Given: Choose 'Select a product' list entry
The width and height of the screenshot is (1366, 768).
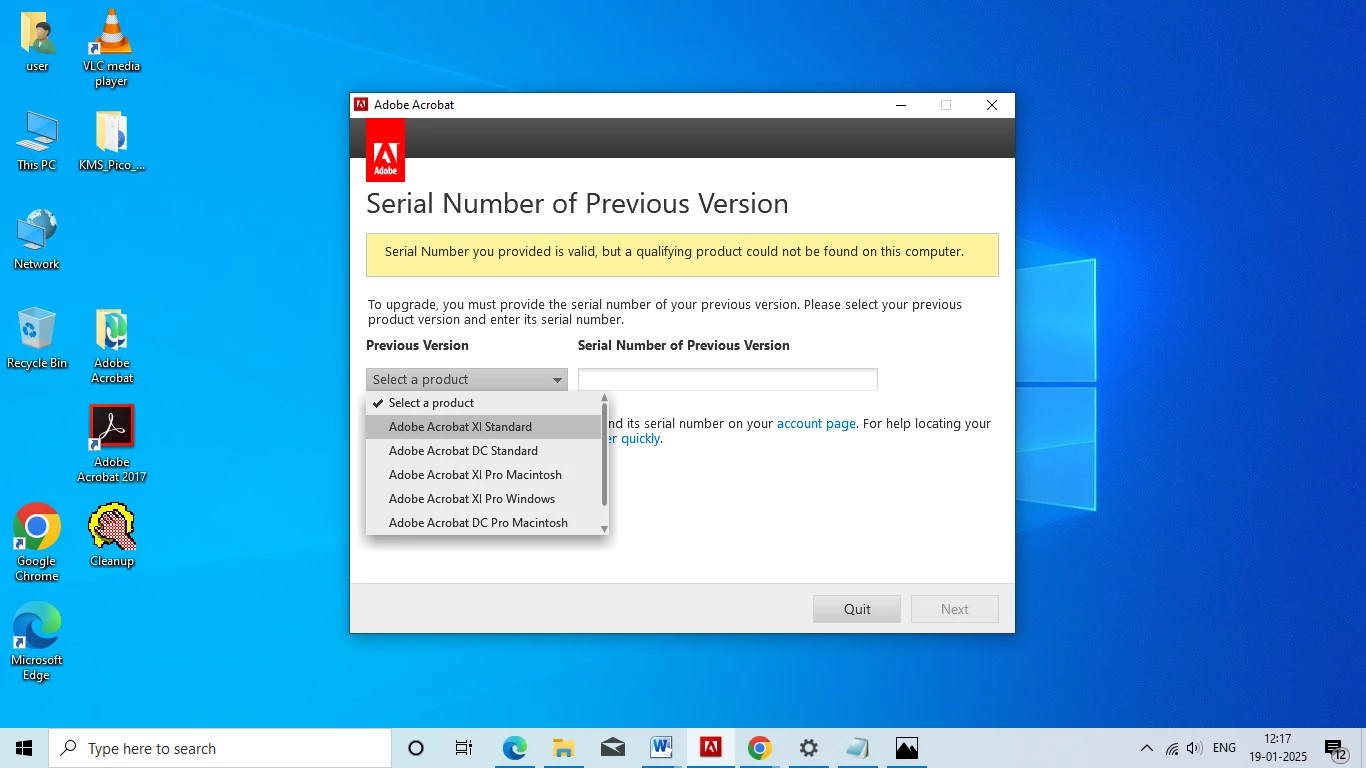Looking at the screenshot, I should click(x=484, y=403).
